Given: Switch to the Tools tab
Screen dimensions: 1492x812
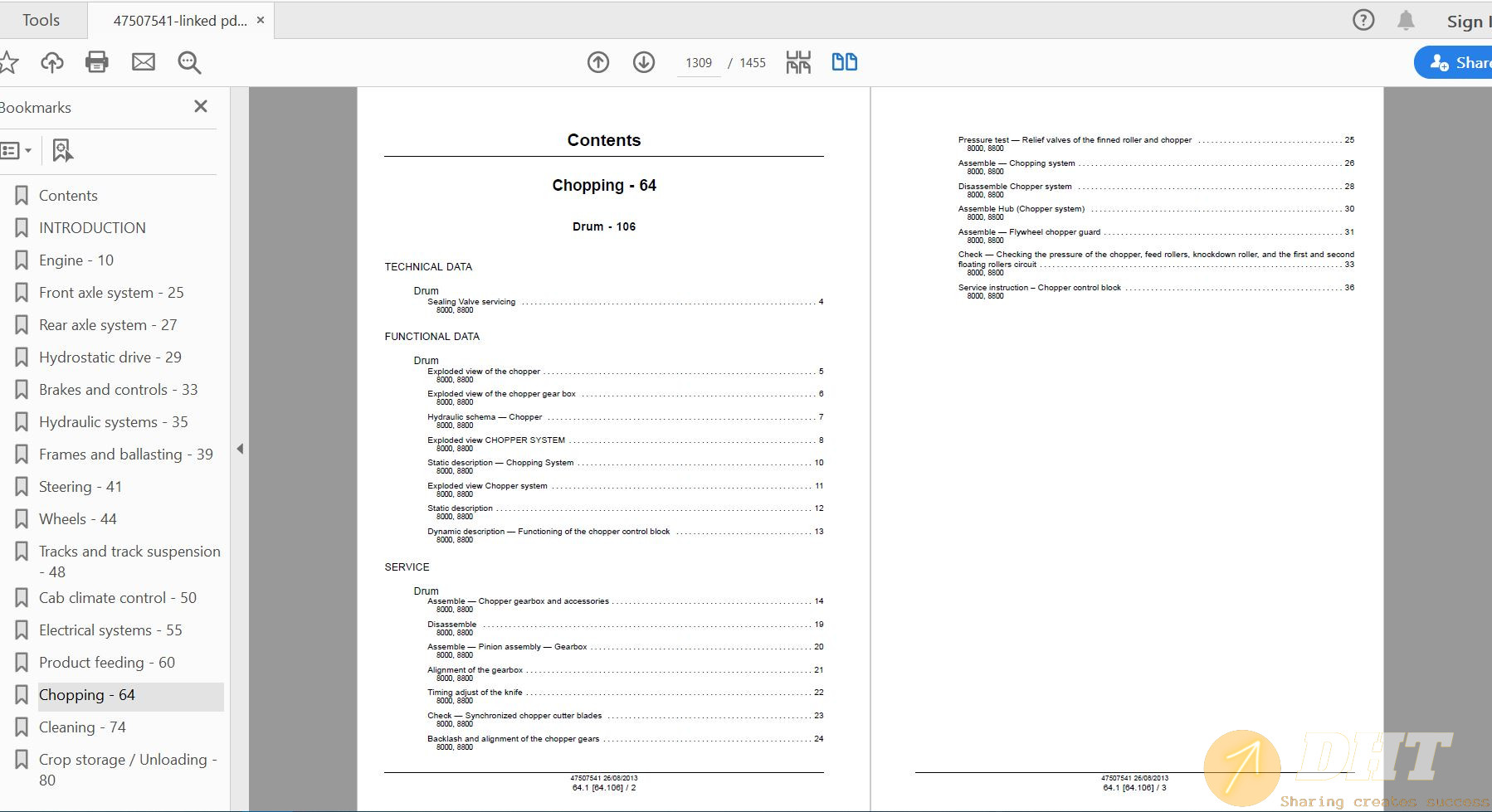Looking at the screenshot, I should point(41,20).
